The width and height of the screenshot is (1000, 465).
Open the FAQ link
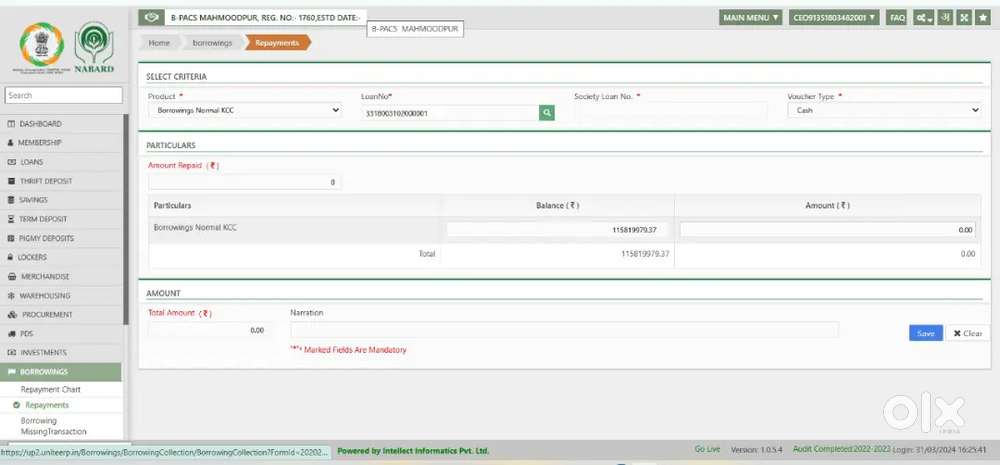897,18
